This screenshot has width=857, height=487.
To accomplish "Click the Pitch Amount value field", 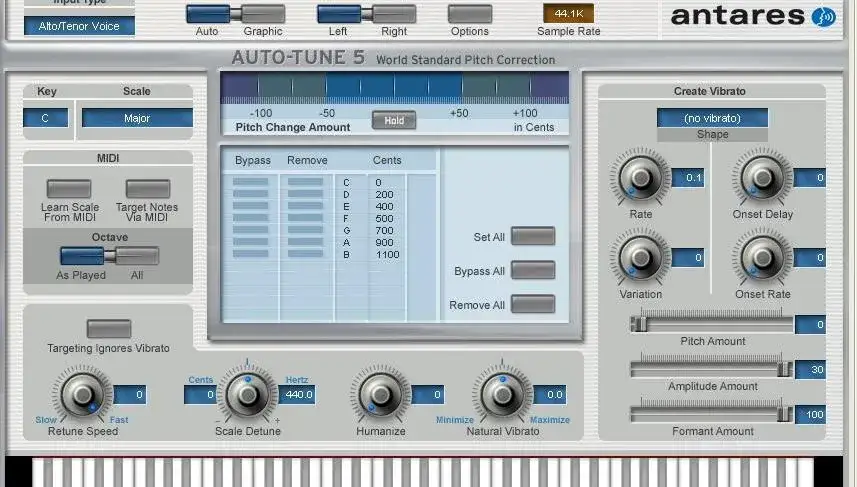I will (811, 324).
